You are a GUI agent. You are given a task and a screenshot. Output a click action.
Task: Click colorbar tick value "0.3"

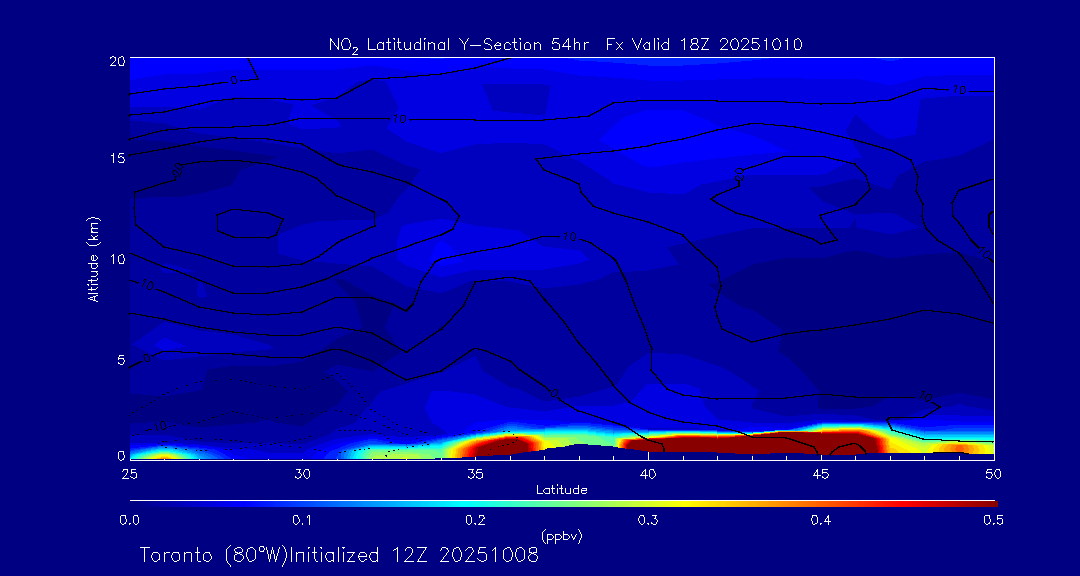tap(648, 521)
